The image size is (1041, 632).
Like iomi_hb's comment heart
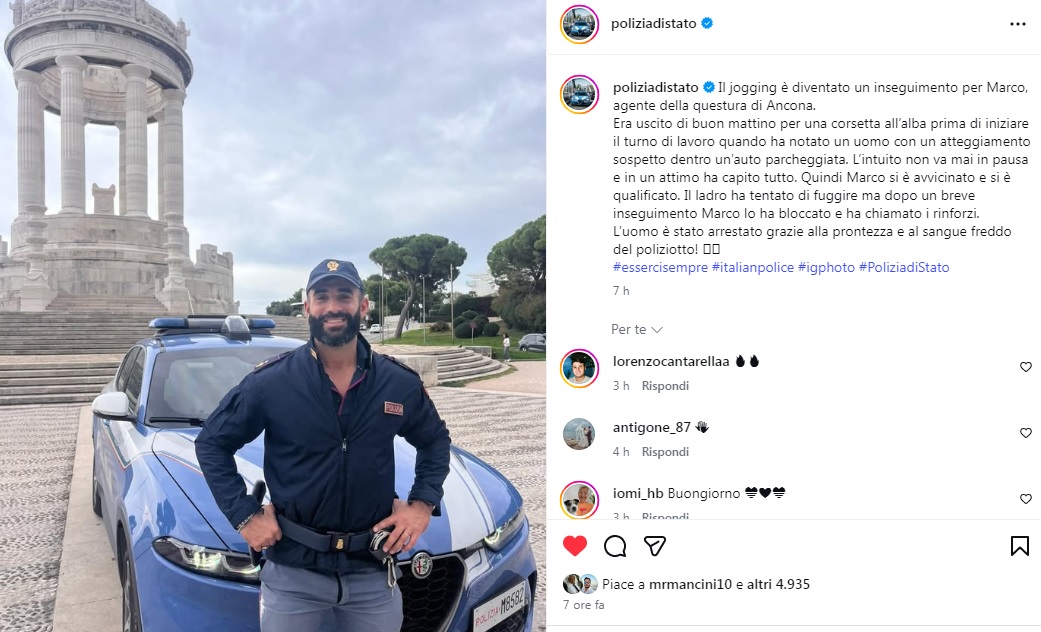[1025, 499]
